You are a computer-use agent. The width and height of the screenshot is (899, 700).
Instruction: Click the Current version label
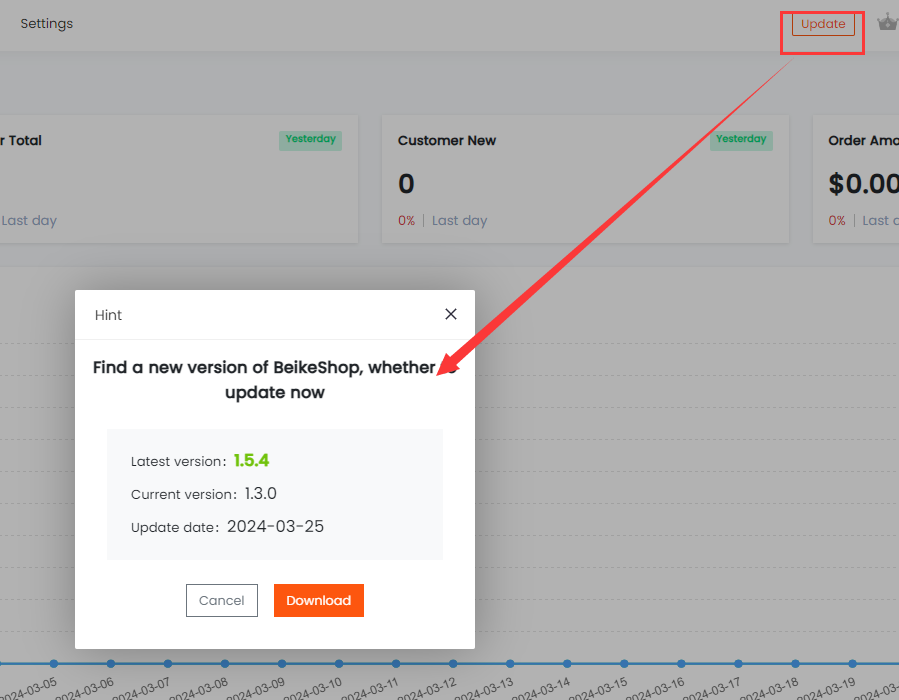click(x=184, y=494)
